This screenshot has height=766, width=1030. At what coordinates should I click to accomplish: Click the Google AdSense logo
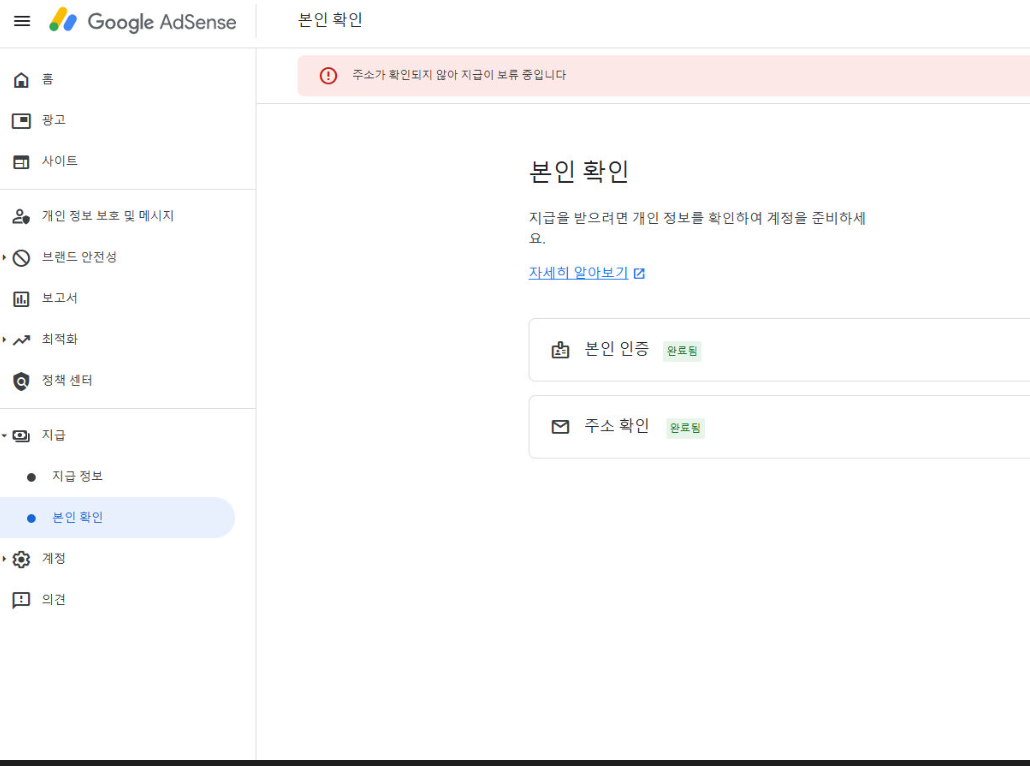143,21
